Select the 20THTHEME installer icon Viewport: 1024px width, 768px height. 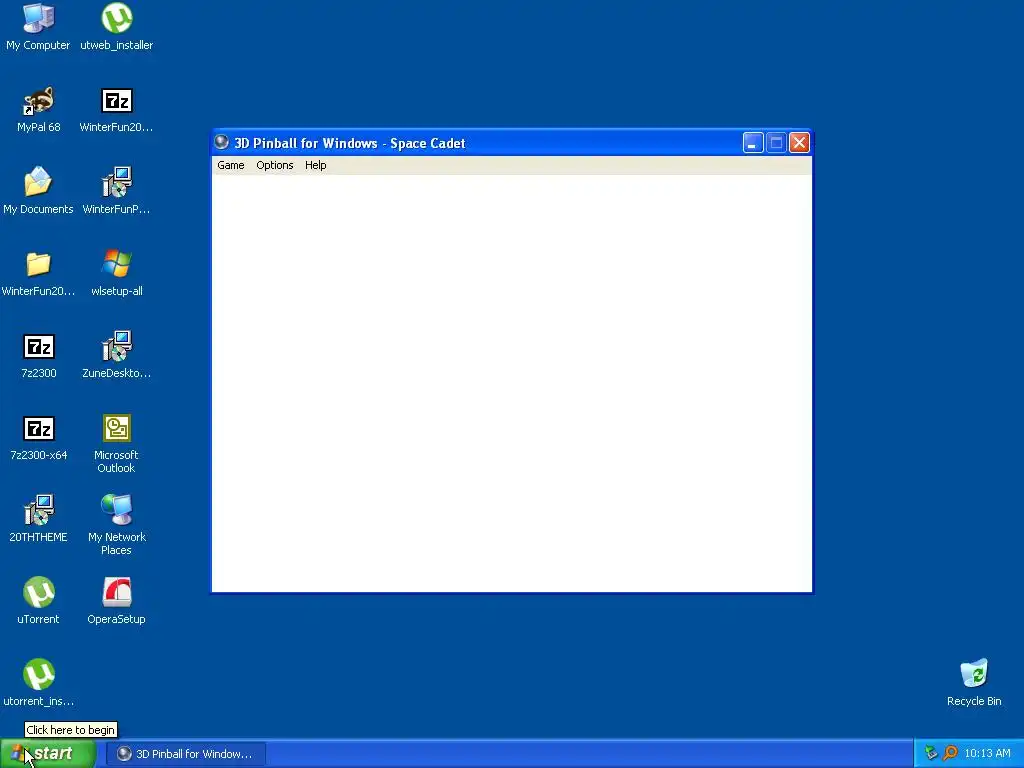(x=39, y=511)
